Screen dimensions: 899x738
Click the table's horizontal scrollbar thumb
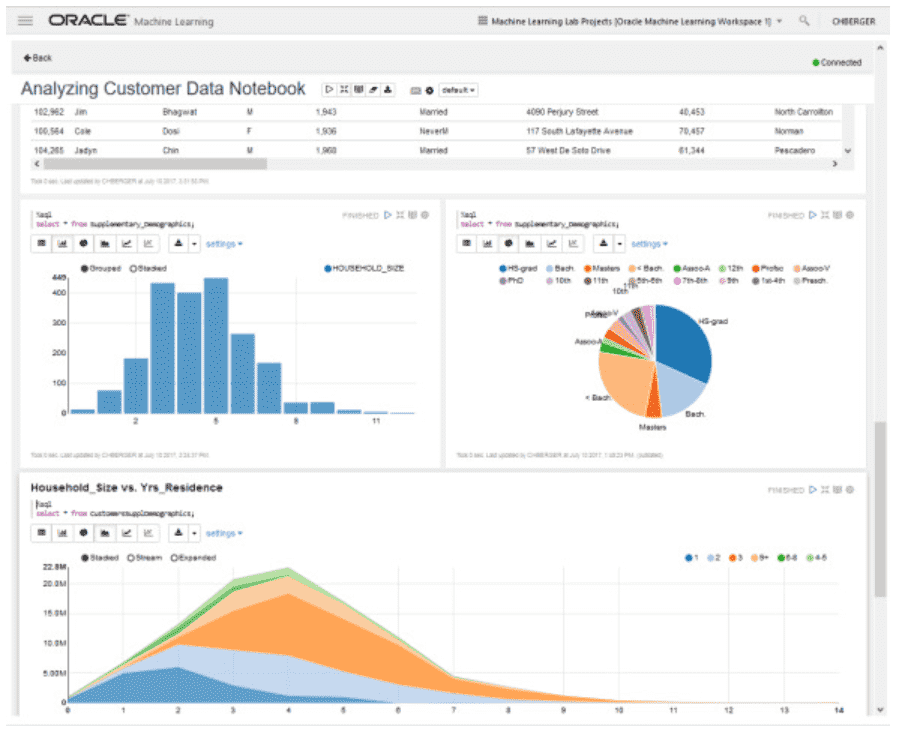[155, 164]
